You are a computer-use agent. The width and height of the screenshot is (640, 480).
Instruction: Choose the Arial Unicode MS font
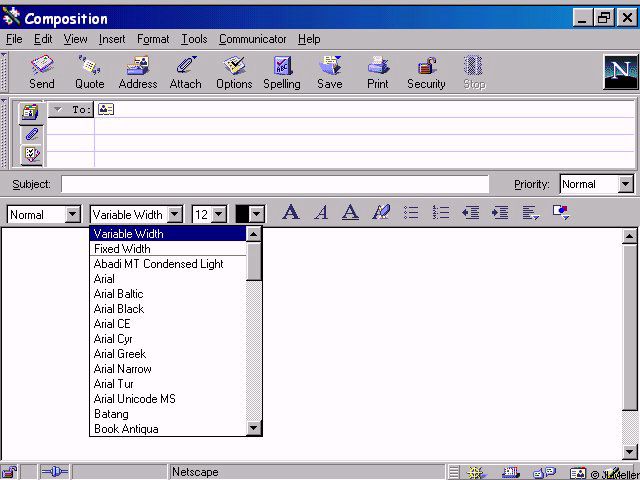(168, 399)
